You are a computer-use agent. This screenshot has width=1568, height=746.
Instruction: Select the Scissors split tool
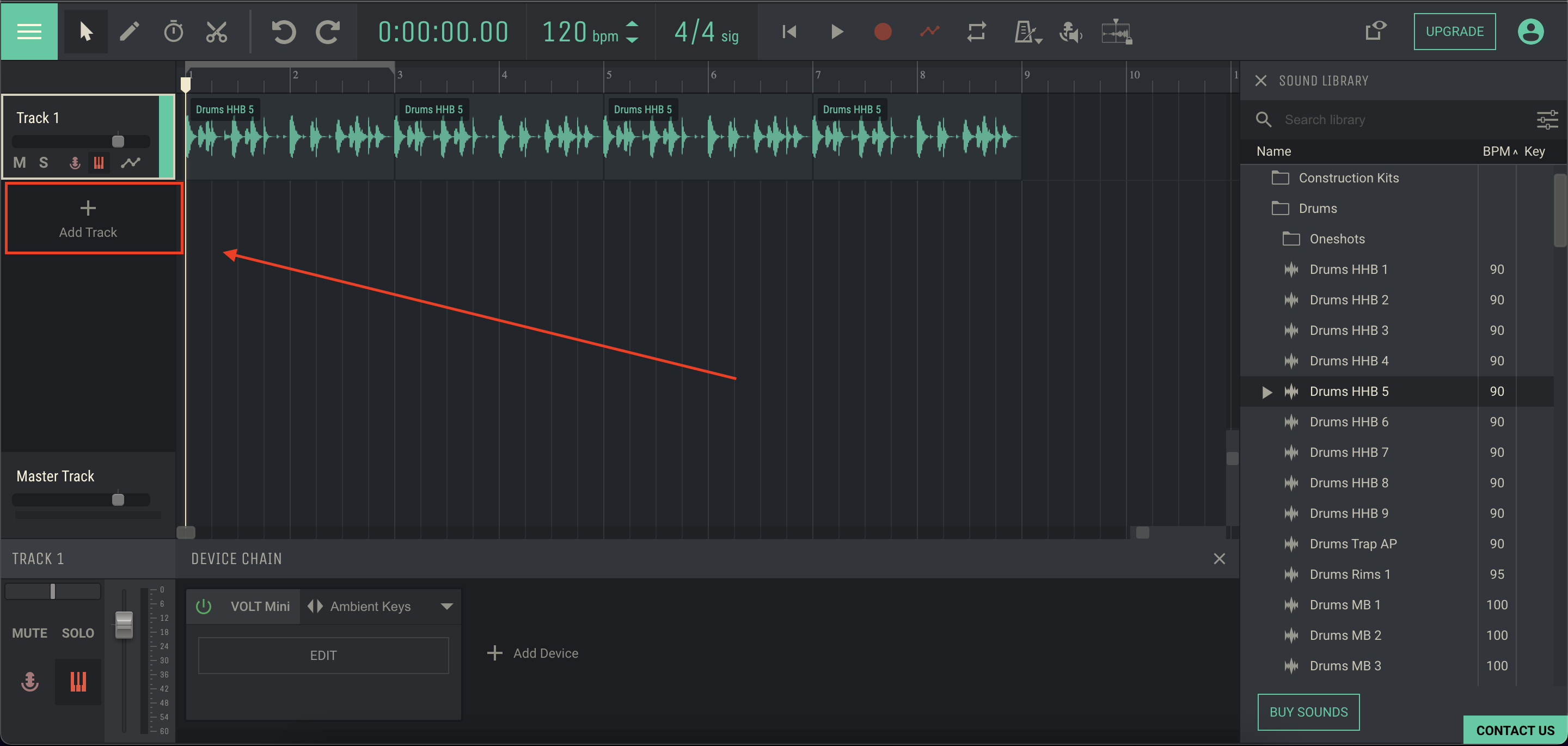[217, 31]
